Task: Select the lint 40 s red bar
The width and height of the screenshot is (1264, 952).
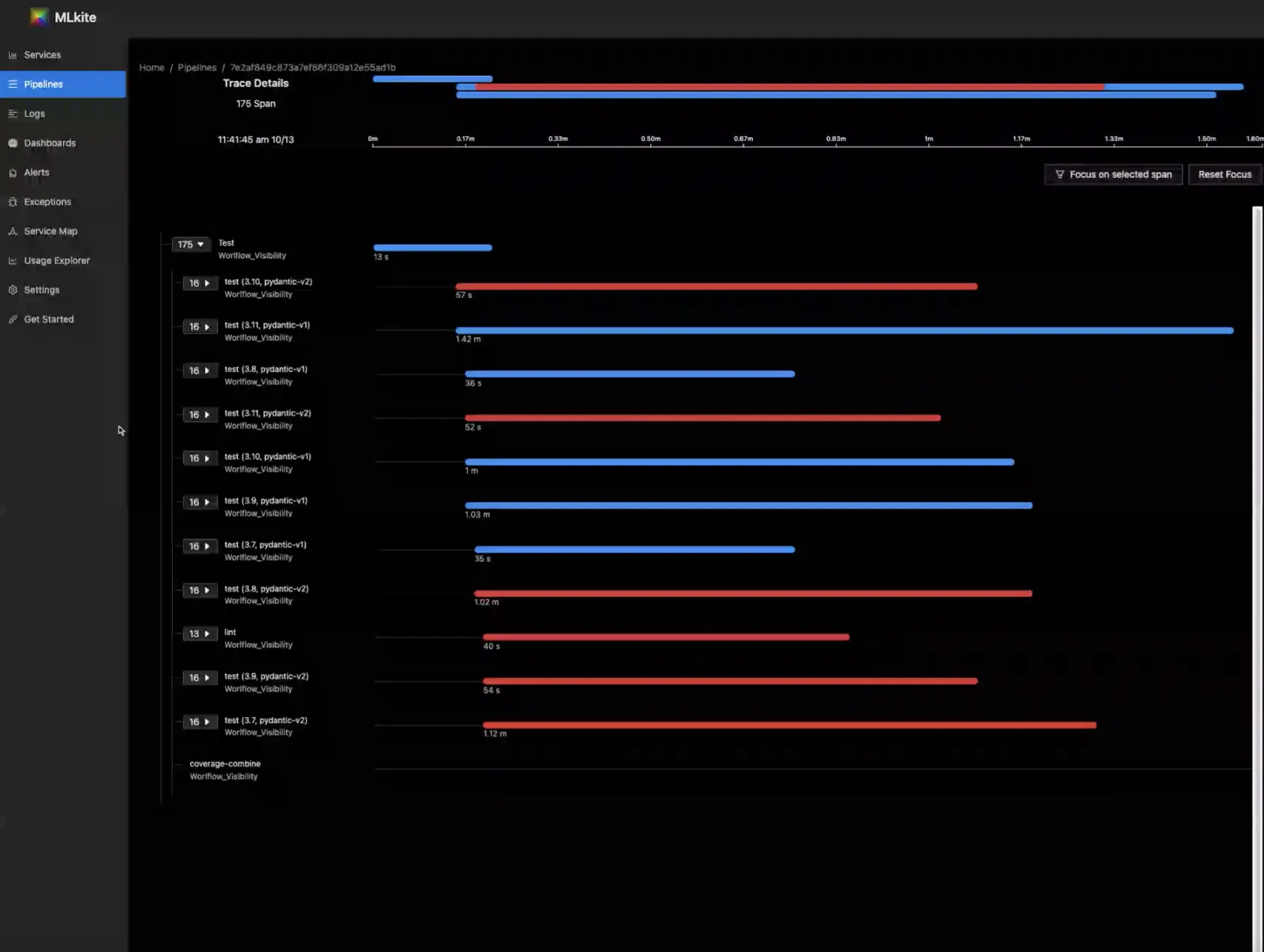Action: coord(666,637)
